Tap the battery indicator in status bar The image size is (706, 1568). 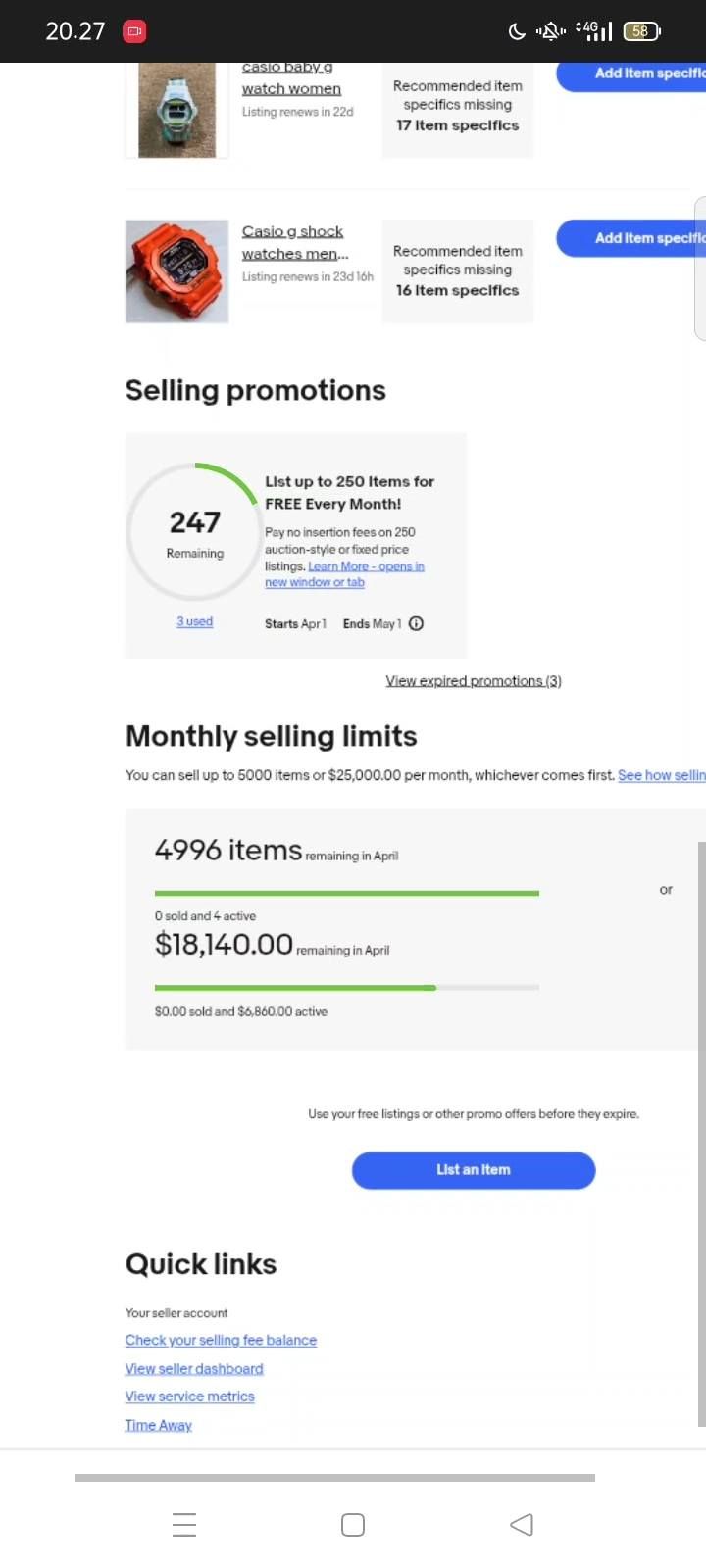point(641,31)
